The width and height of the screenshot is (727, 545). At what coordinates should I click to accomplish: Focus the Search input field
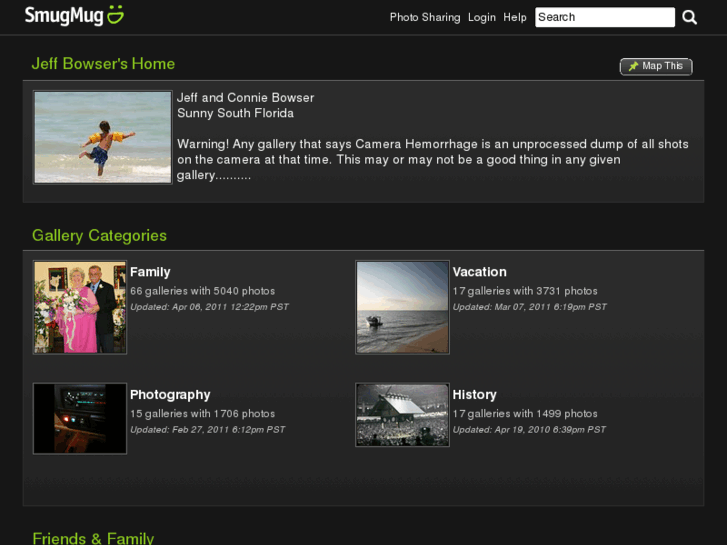coord(605,17)
